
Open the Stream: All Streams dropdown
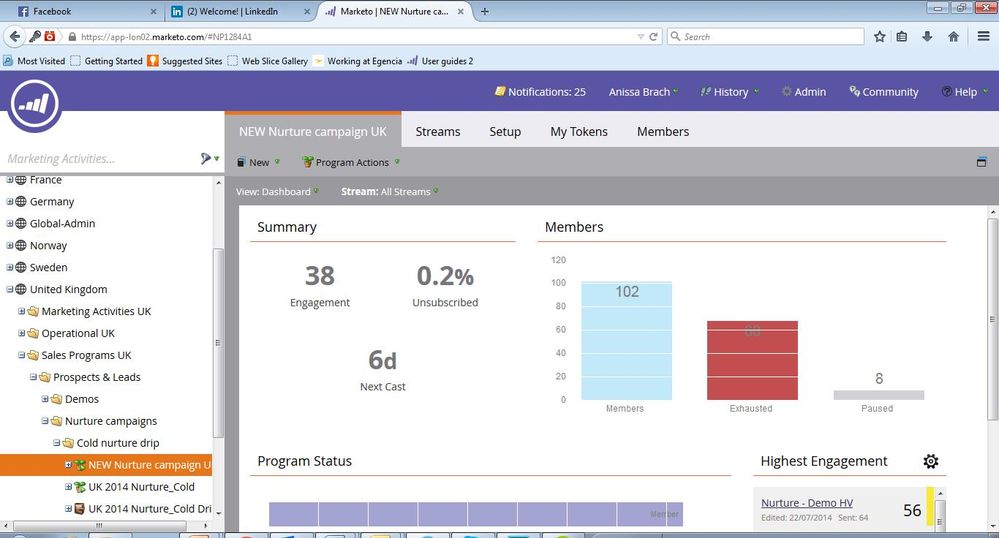click(x=389, y=192)
